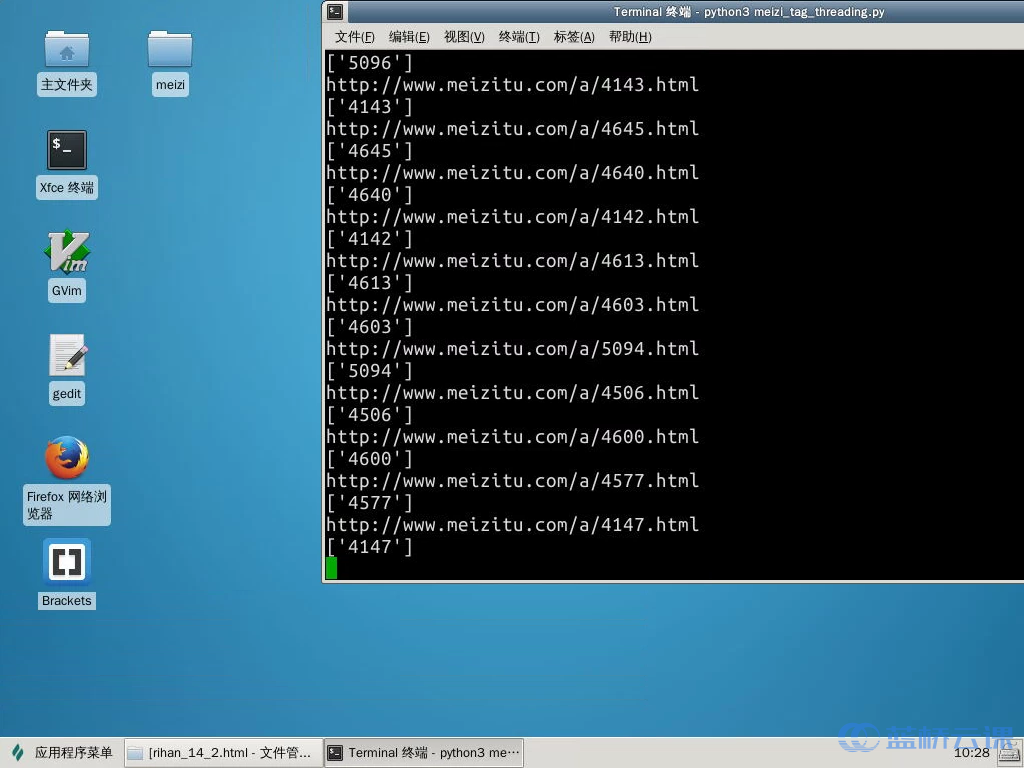
Task: Open the 编辑(E) menu in Terminal
Action: [x=409, y=37]
